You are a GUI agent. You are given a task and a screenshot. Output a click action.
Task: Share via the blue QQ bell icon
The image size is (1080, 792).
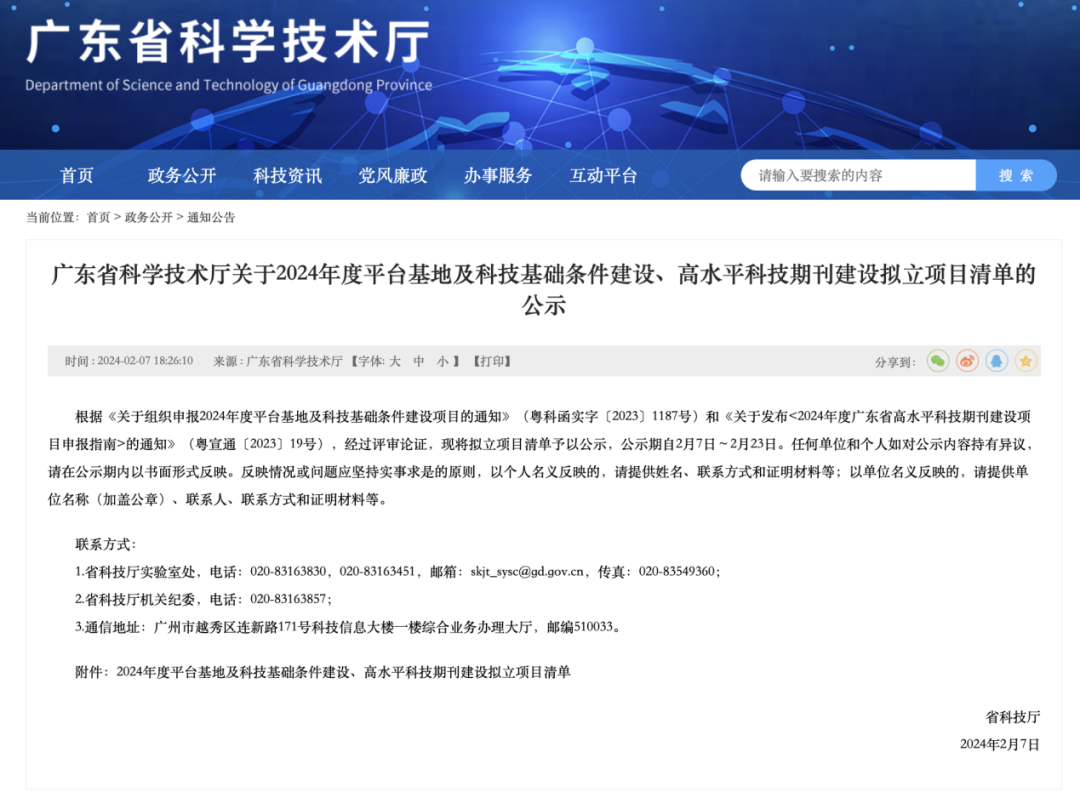click(x=996, y=361)
